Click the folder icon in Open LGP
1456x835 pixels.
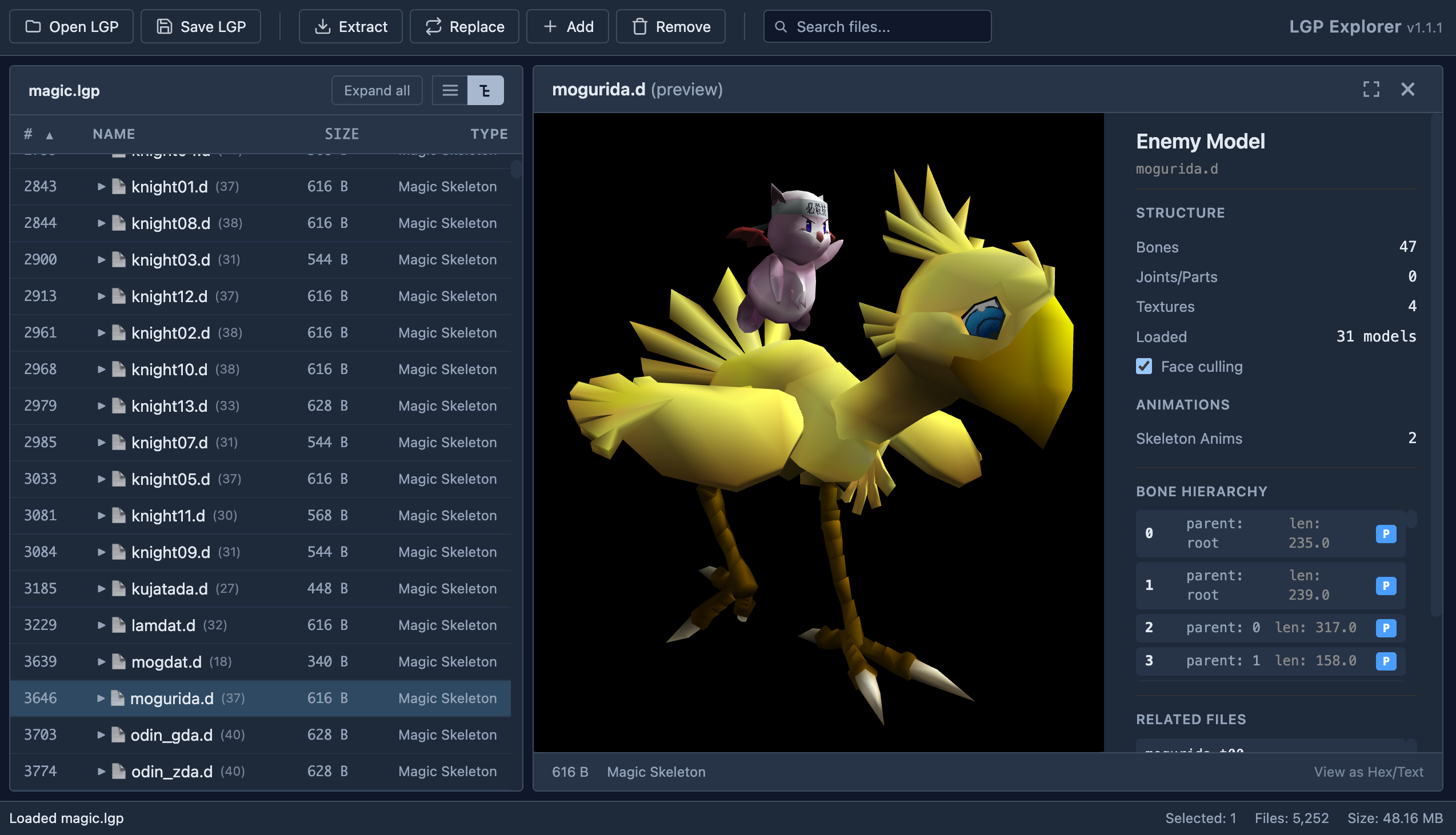[x=33, y=26]
